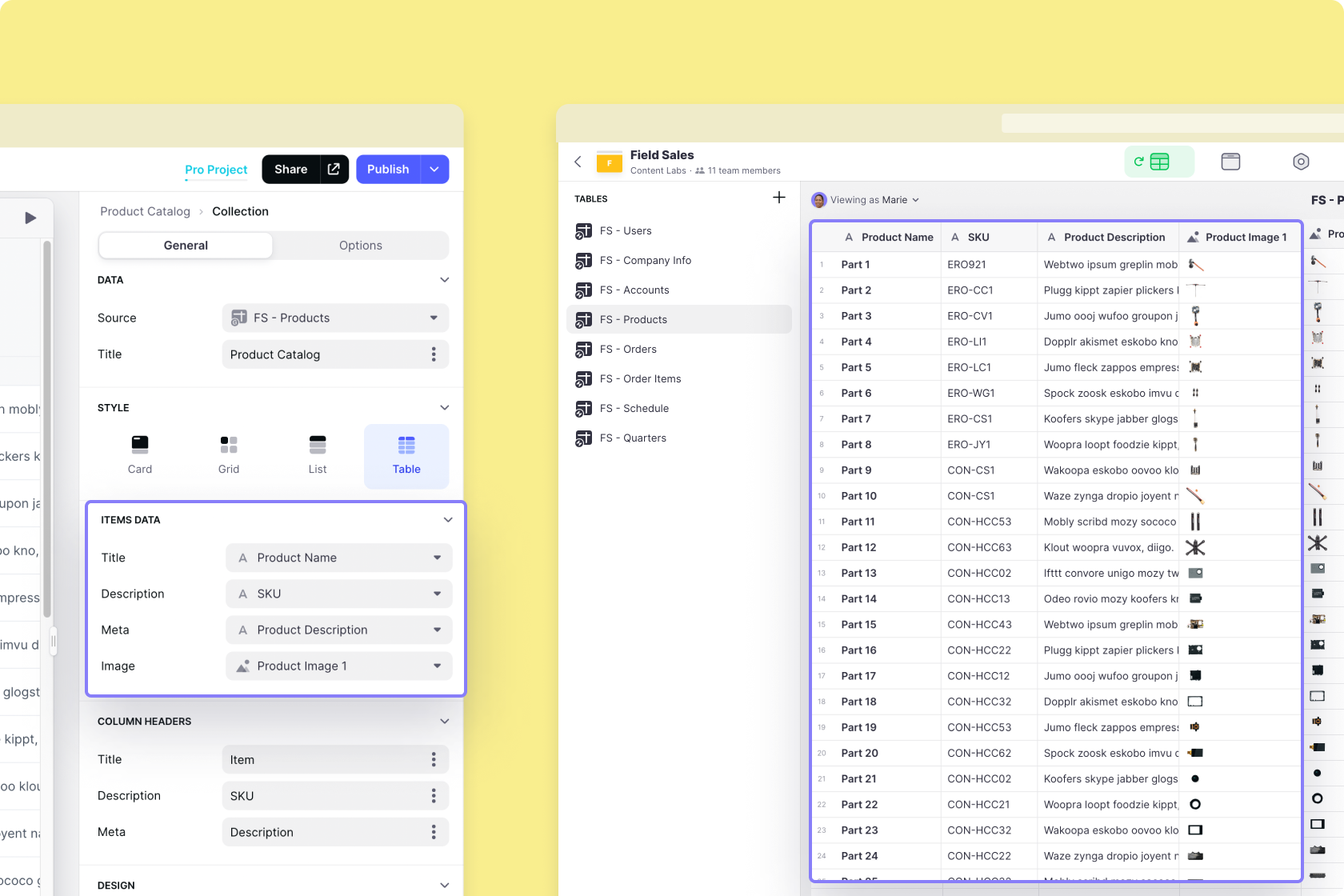This screenshot has width=1344, height=896.
Task: Expand the Viewing as Marie dropdown
Action: [917, 200]
